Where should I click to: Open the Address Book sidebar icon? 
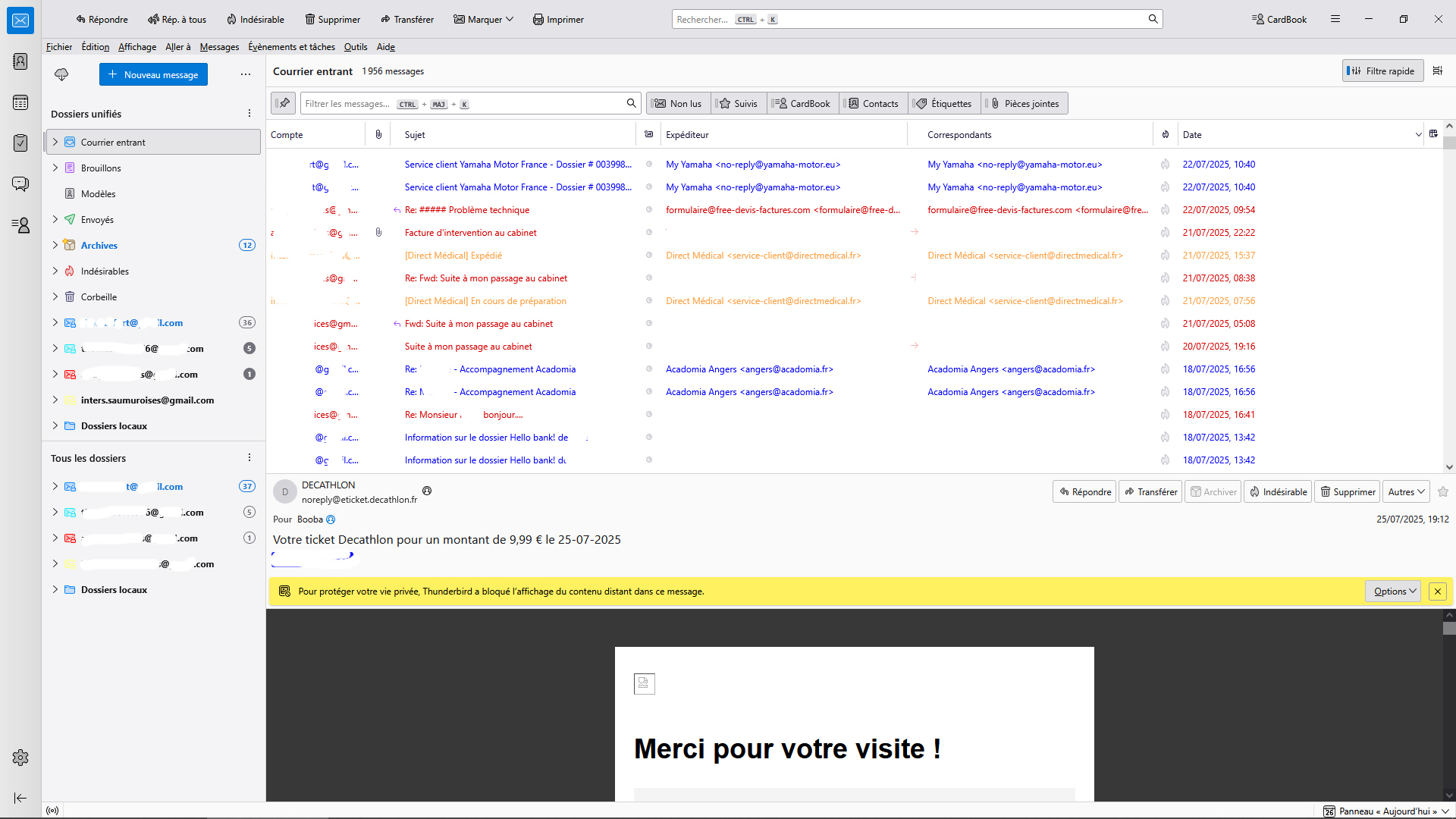coord(20,61)
